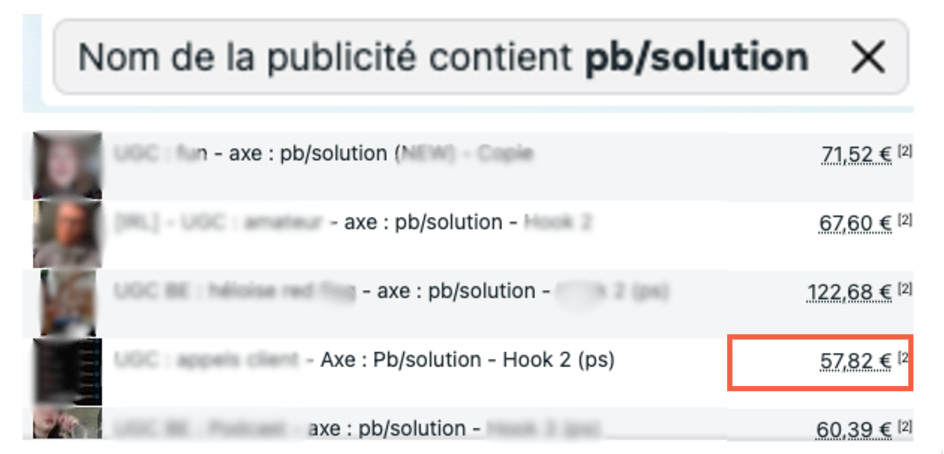This screenshot has width=944, height=454.
Task: Click the 67,60 € amount
Action: click(855, 224)
